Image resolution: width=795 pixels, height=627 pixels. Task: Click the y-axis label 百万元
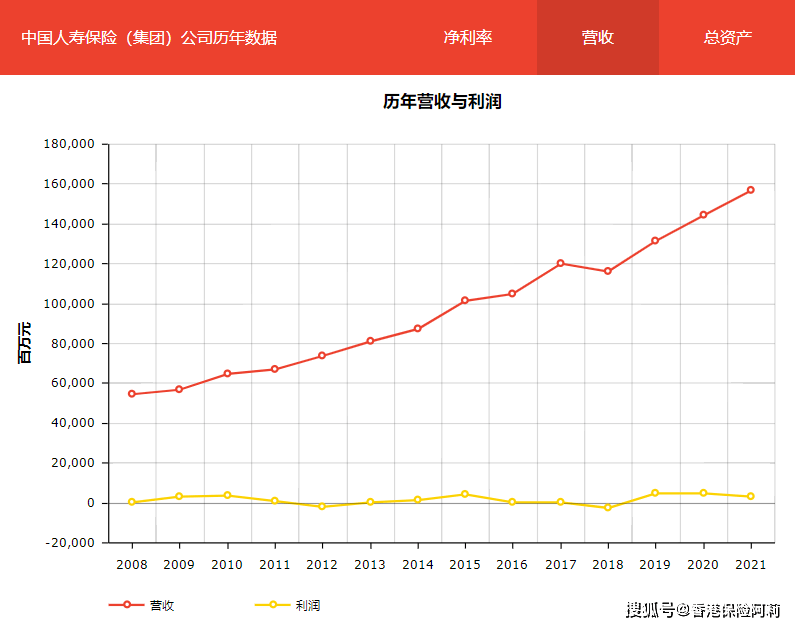[24, 343]
